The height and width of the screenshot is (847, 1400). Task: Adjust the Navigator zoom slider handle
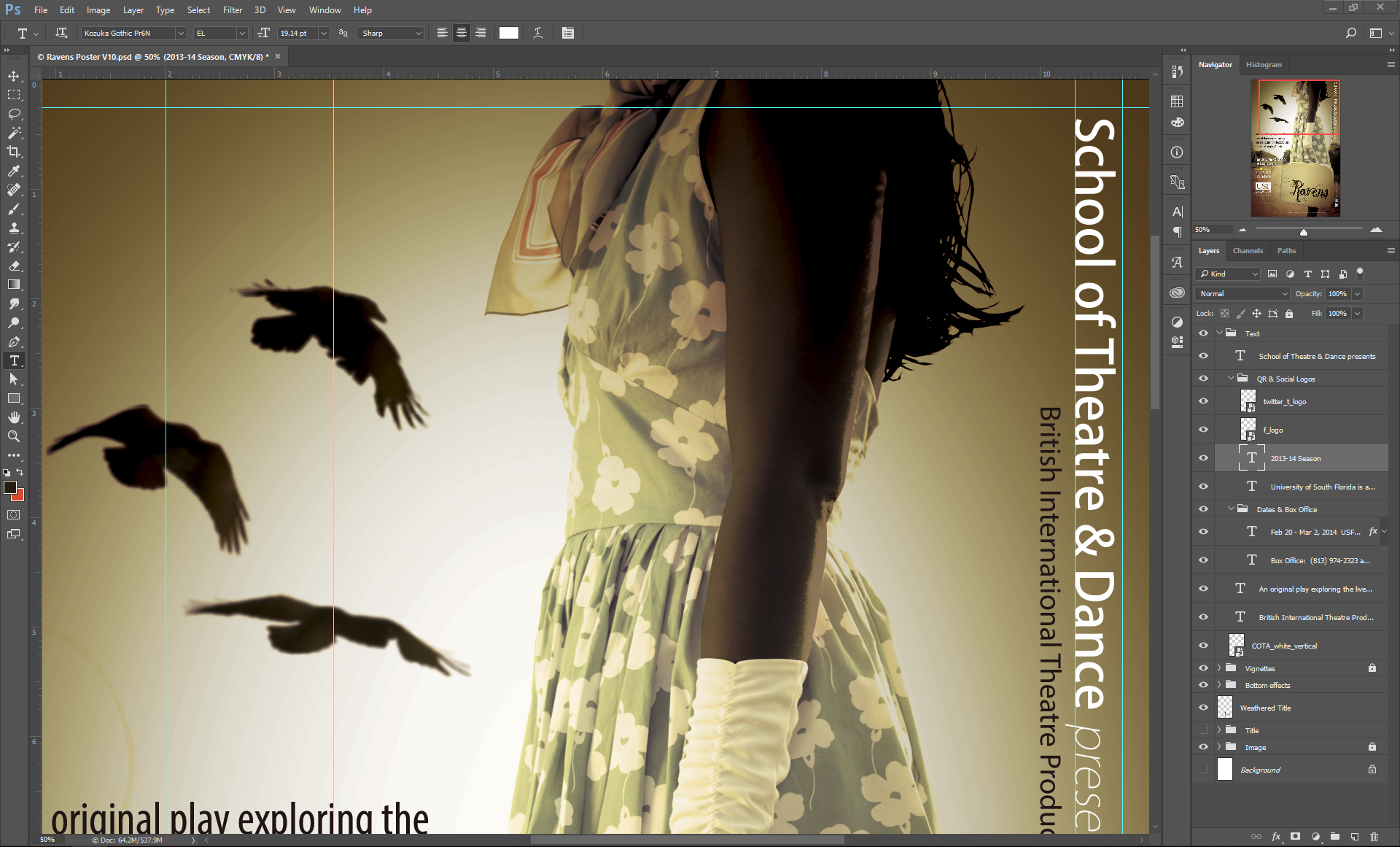point(1304,232)
